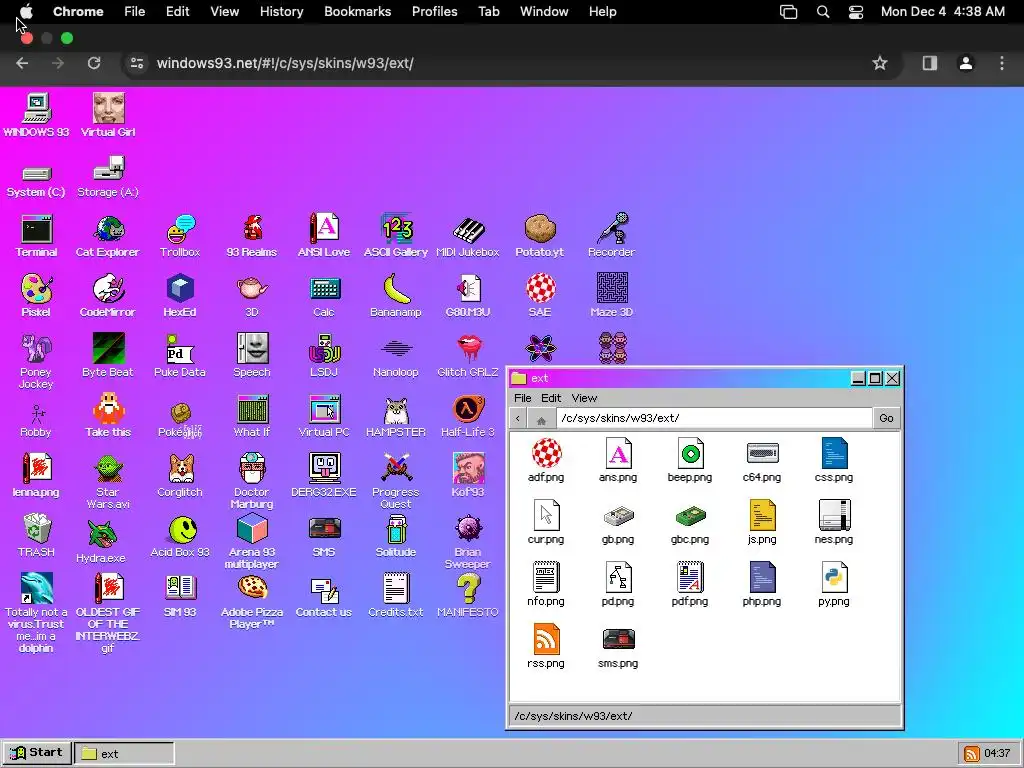
Task: Open Chrome's three-dot menu
Action: pyautogui.click(x=1002, y=63)
